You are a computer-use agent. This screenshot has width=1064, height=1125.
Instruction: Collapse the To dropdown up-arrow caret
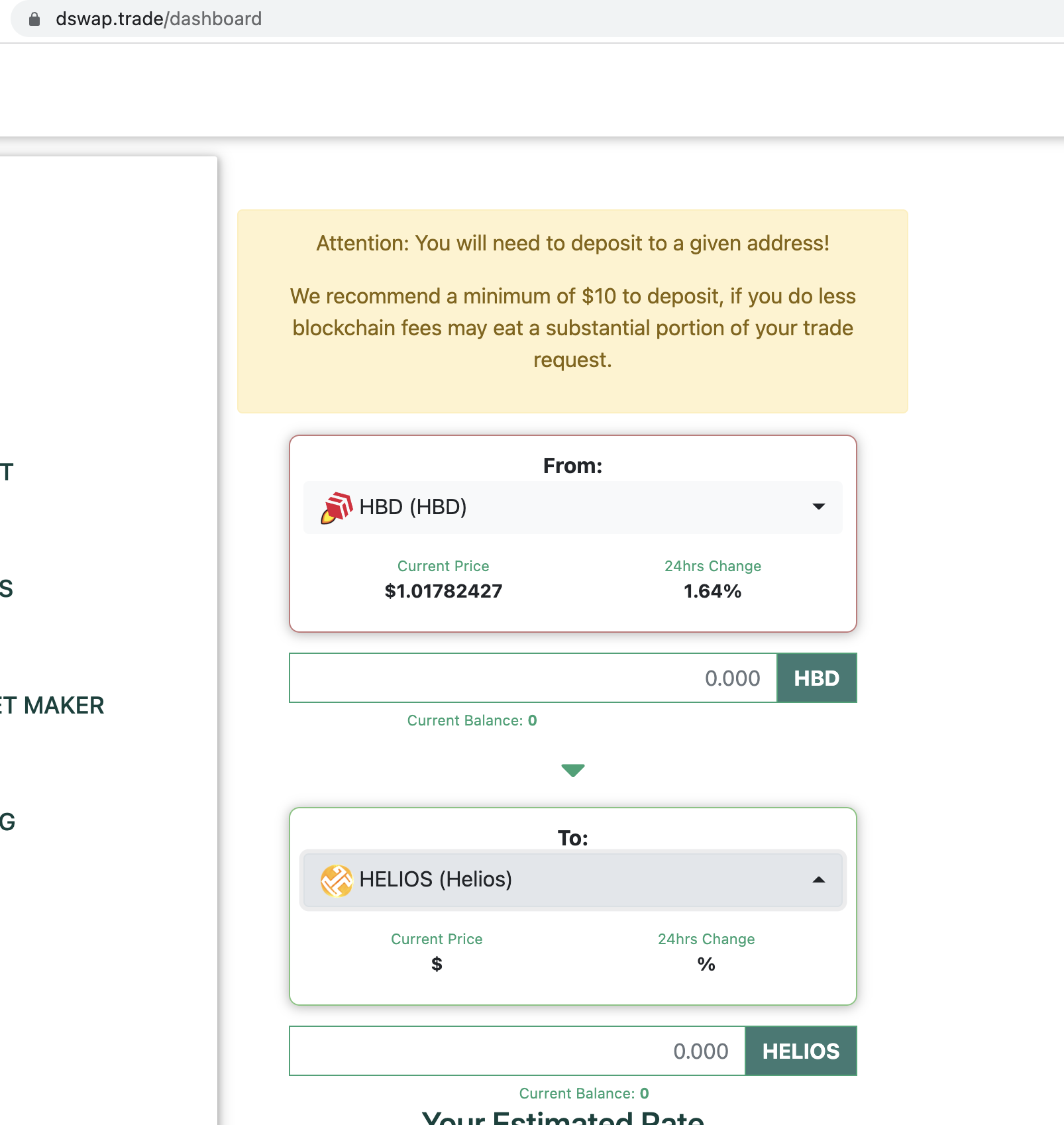pos(819,880)
